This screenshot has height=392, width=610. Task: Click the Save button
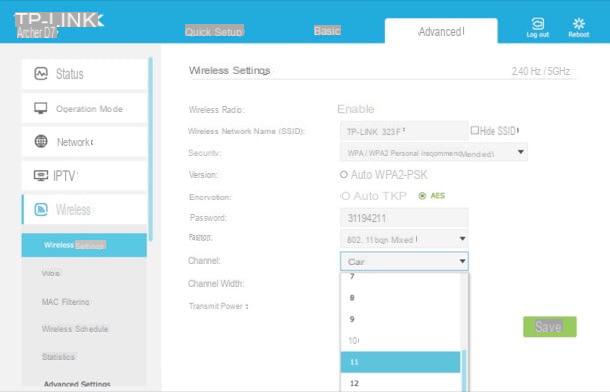pyautogui.click(x=550, y=327)
